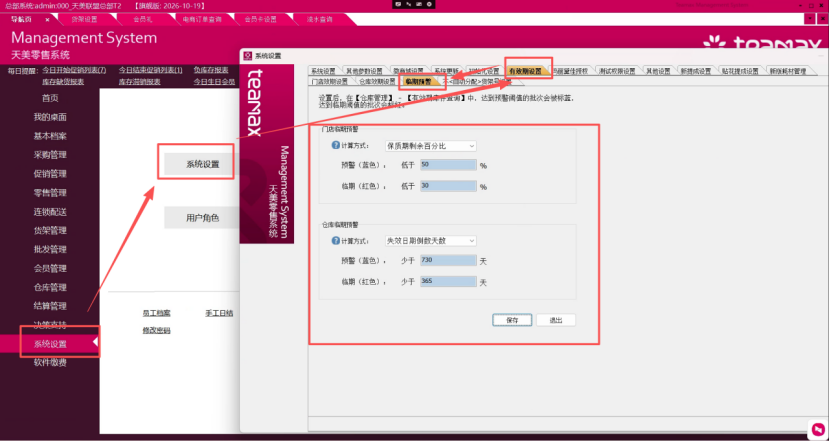Viewport: 829px width, 441px height.
Task: Open the 今日生日会员 link
Action: 214,82
